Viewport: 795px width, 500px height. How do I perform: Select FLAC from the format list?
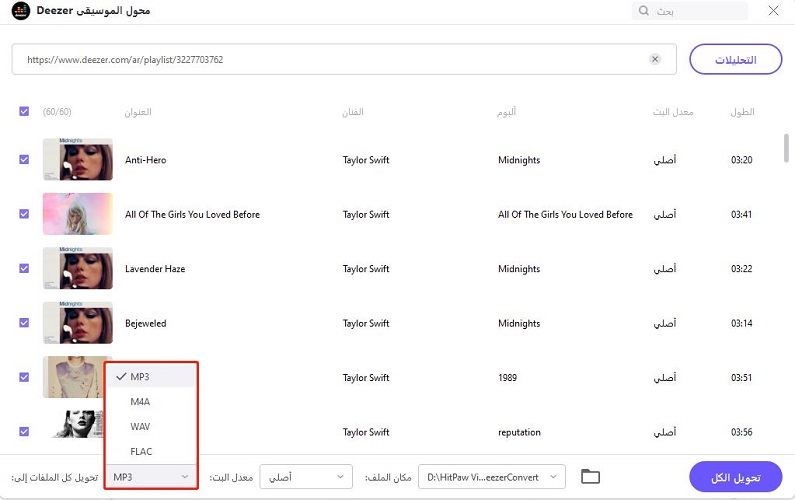click(151, 451)
